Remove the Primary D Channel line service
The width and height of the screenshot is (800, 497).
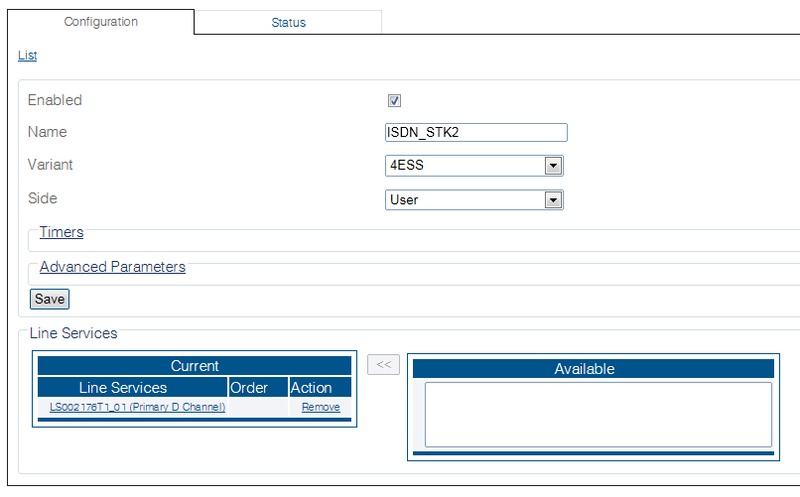[320, 408]
